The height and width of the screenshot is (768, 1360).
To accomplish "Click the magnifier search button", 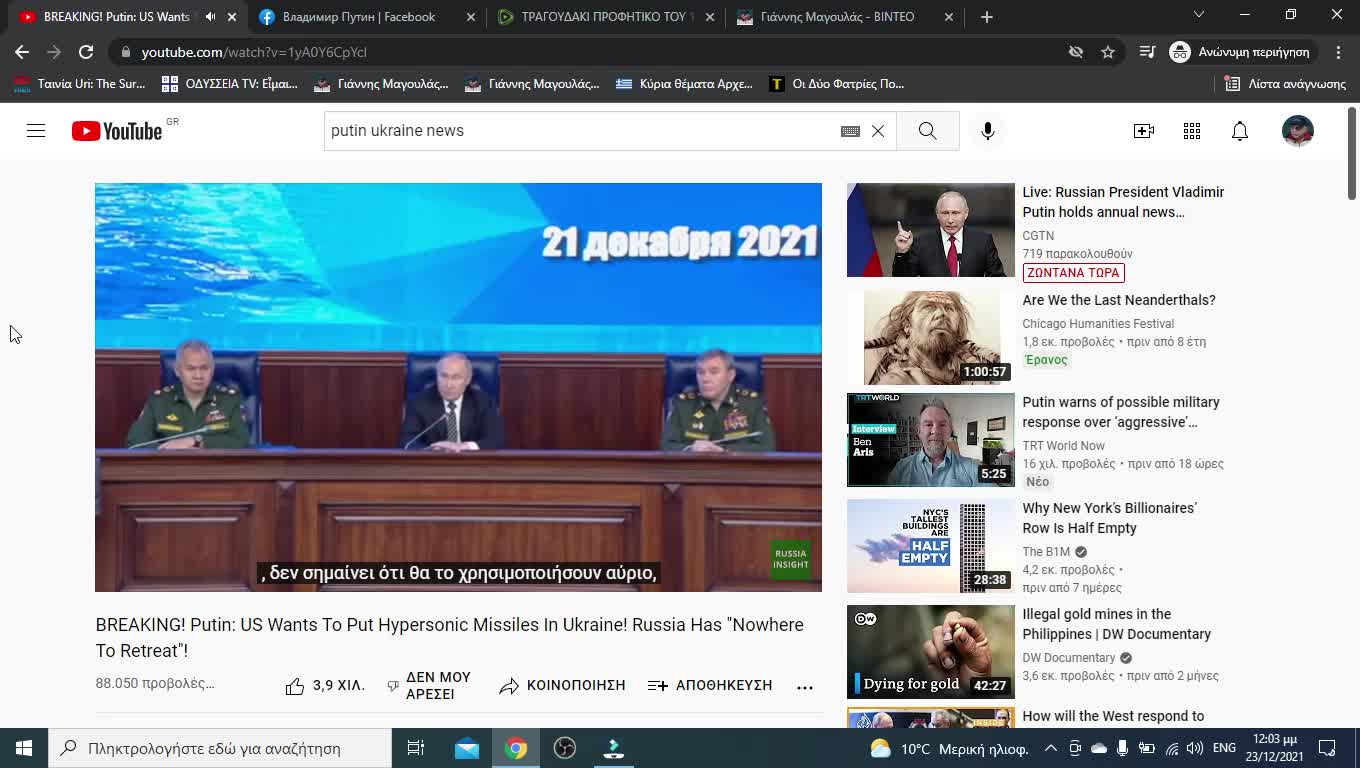I will pyautogui.click(x=927, y=131).
